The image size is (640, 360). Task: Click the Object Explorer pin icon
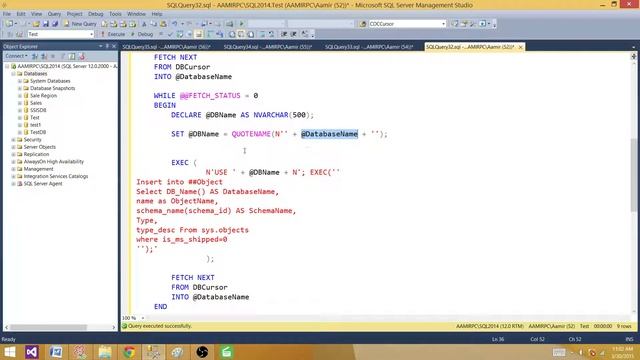point(107,46)
